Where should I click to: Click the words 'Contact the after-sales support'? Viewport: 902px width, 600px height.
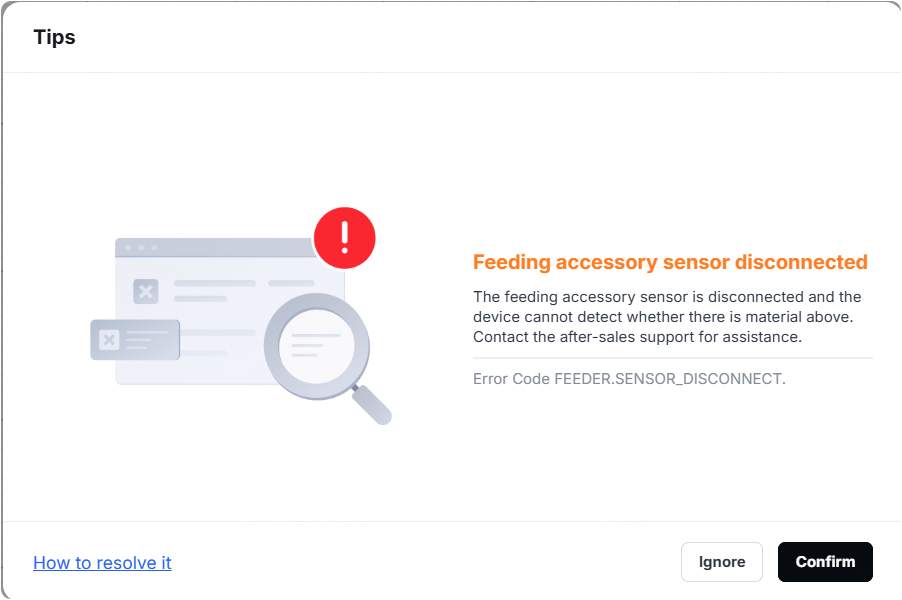click(x=584, y=337)
